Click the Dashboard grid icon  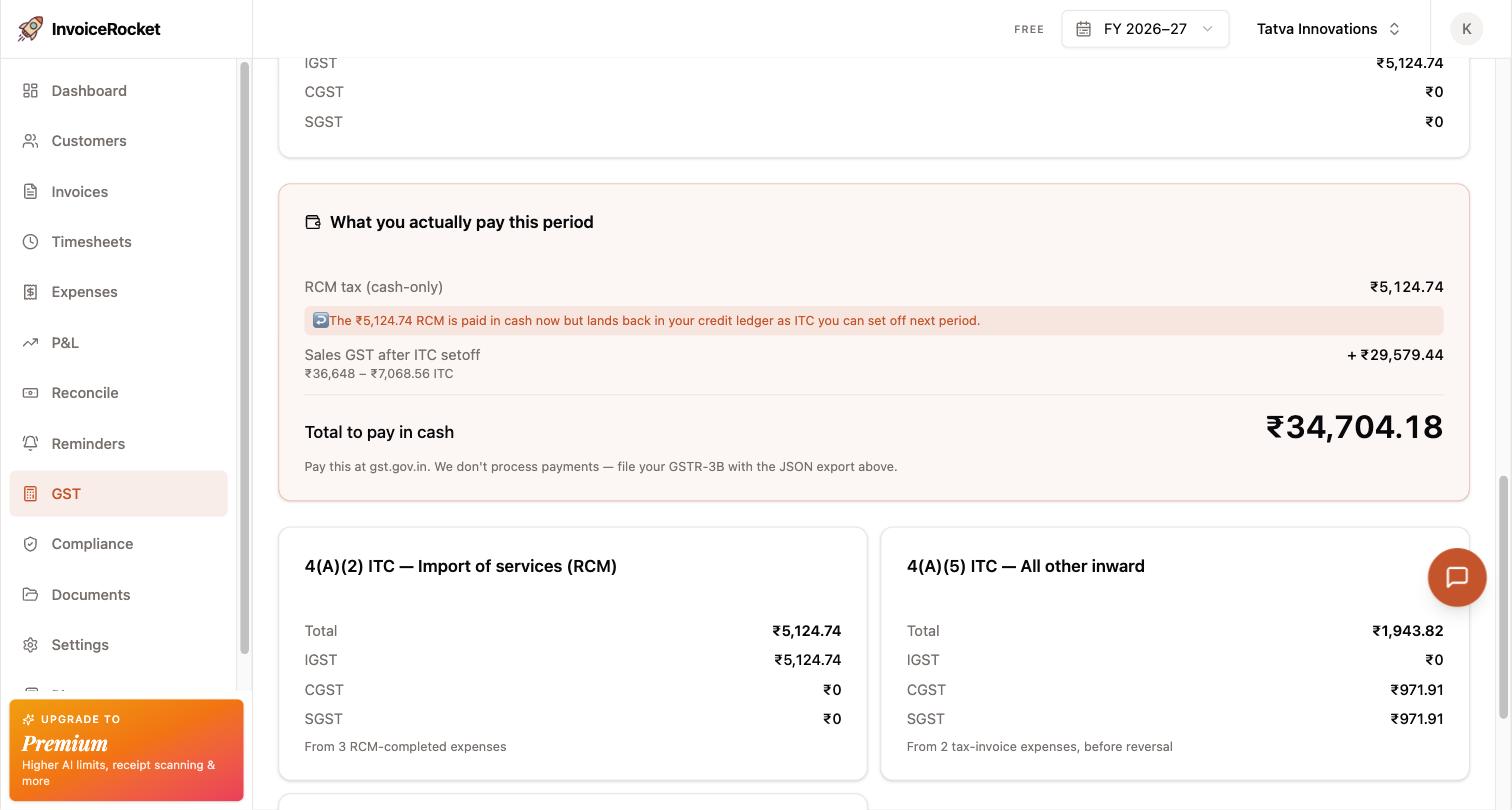30,91
